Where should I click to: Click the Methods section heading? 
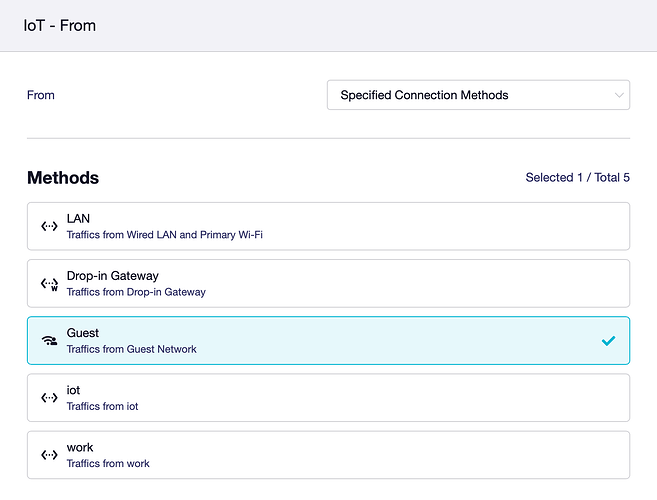pyautogui.click(x=63, y=178)
